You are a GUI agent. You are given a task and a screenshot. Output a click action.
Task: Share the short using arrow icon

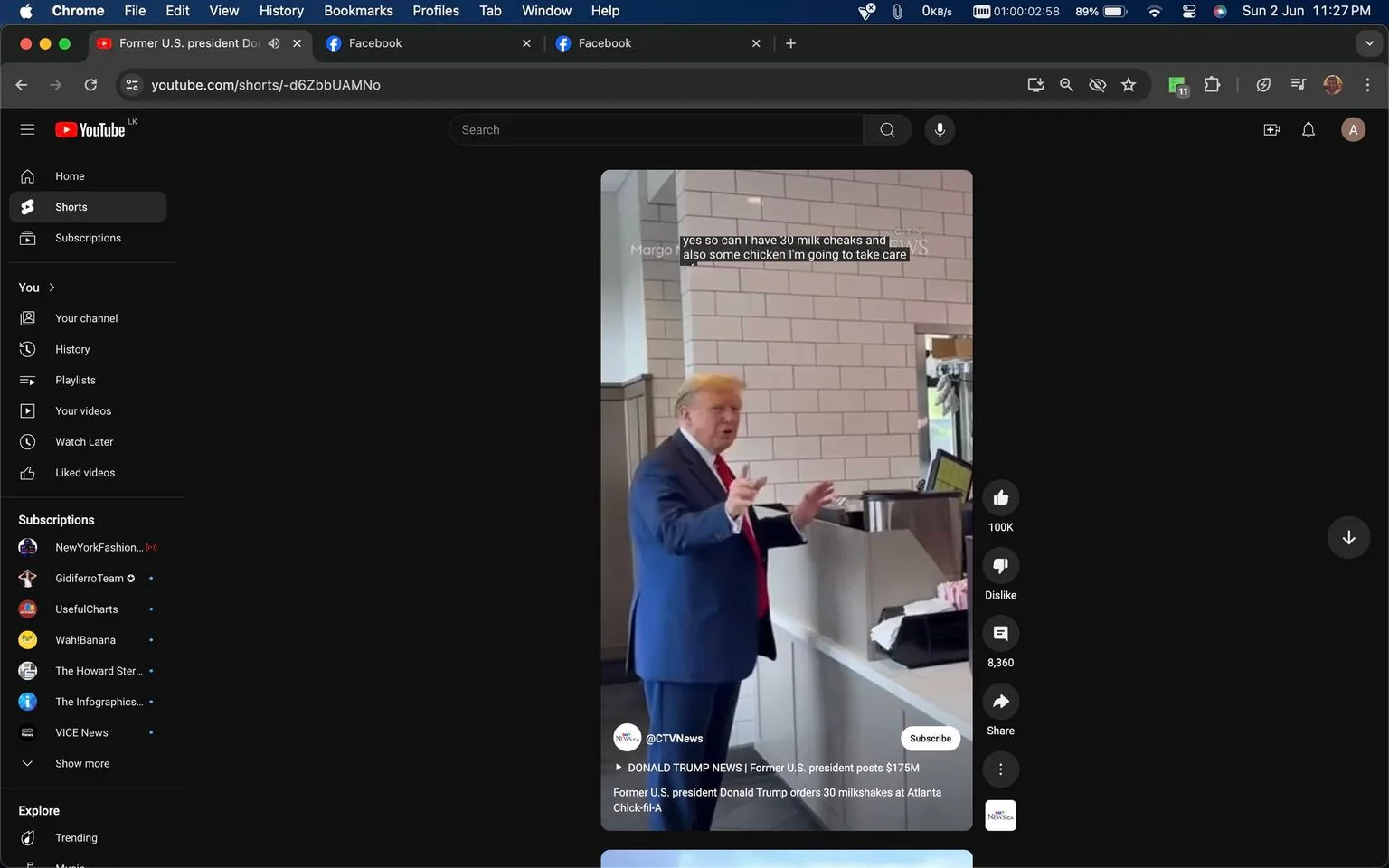1000,701
